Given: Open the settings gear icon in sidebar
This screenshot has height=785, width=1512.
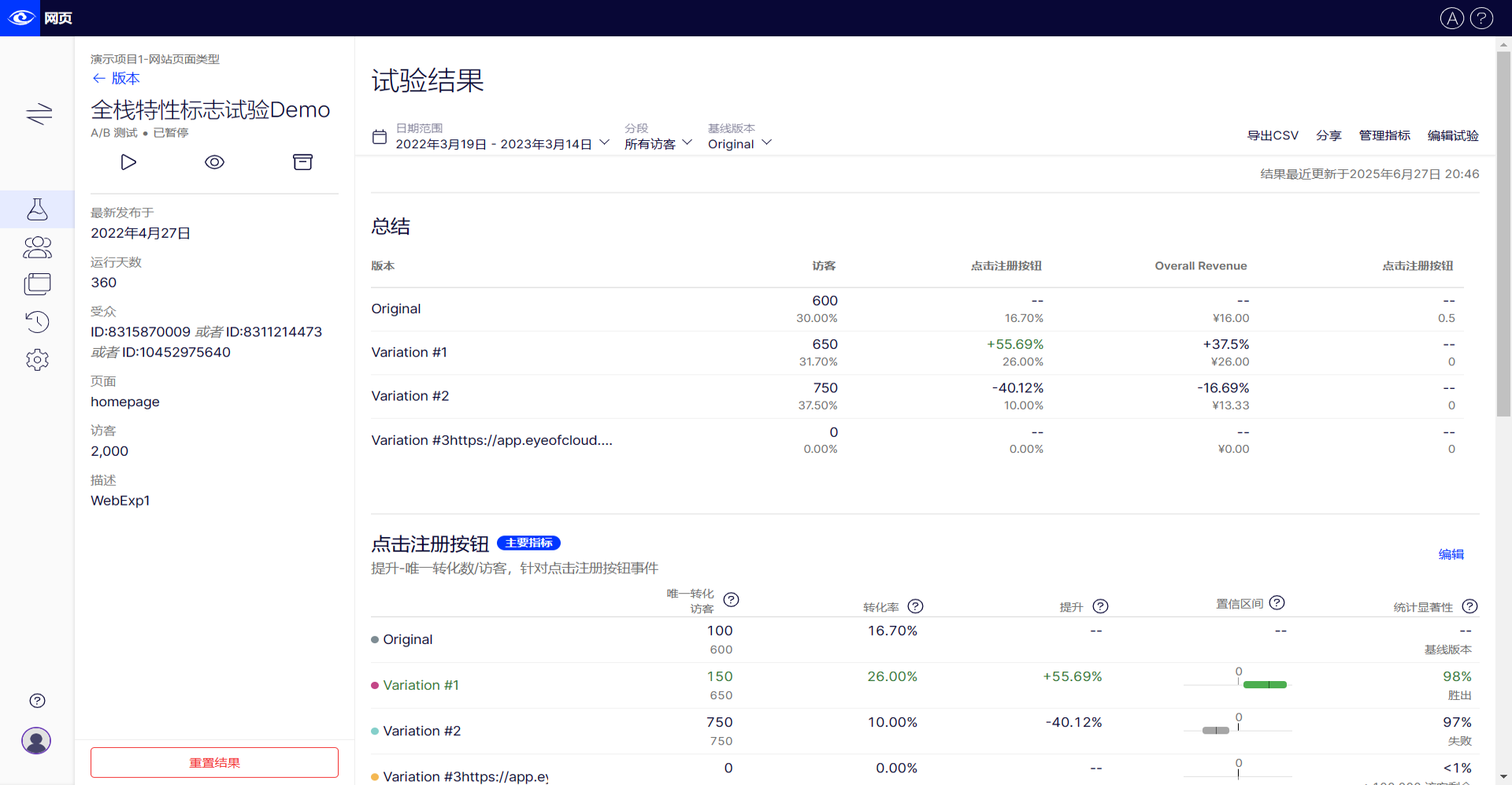Looking at the screenshot, I should (x=37, y=360).
